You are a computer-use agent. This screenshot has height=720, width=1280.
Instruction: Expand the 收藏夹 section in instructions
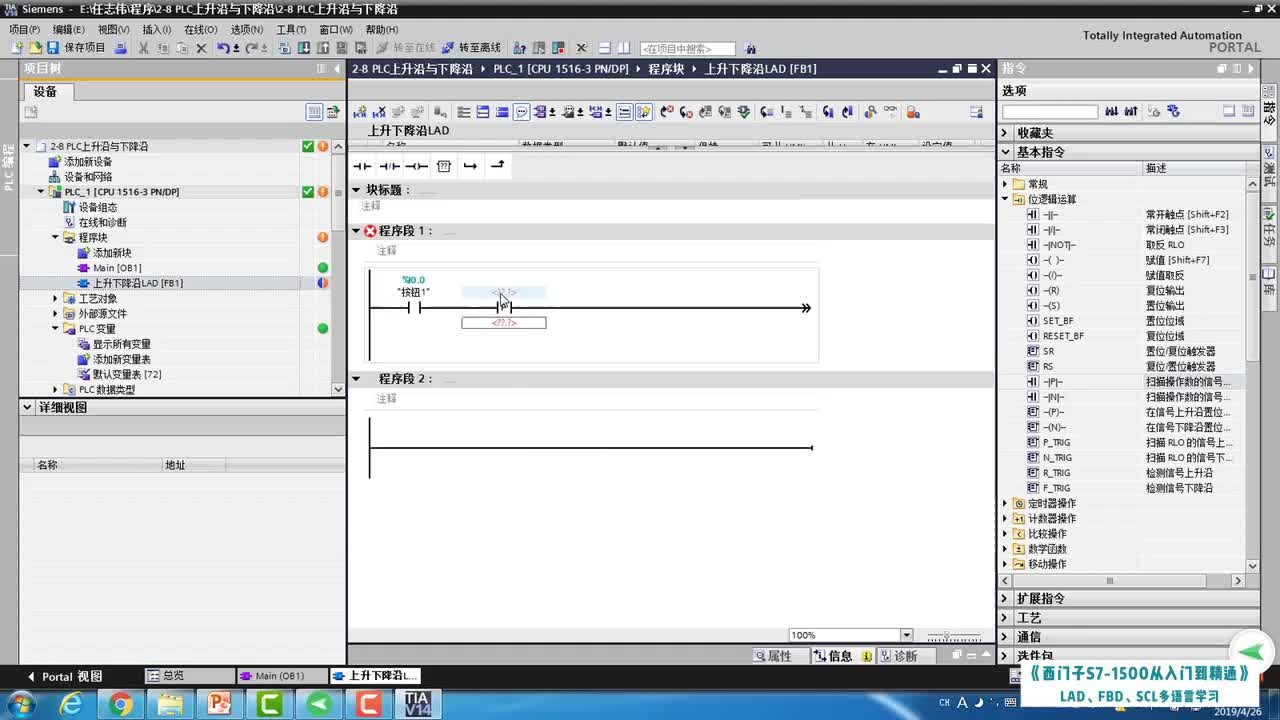[x=1005, y=133]
